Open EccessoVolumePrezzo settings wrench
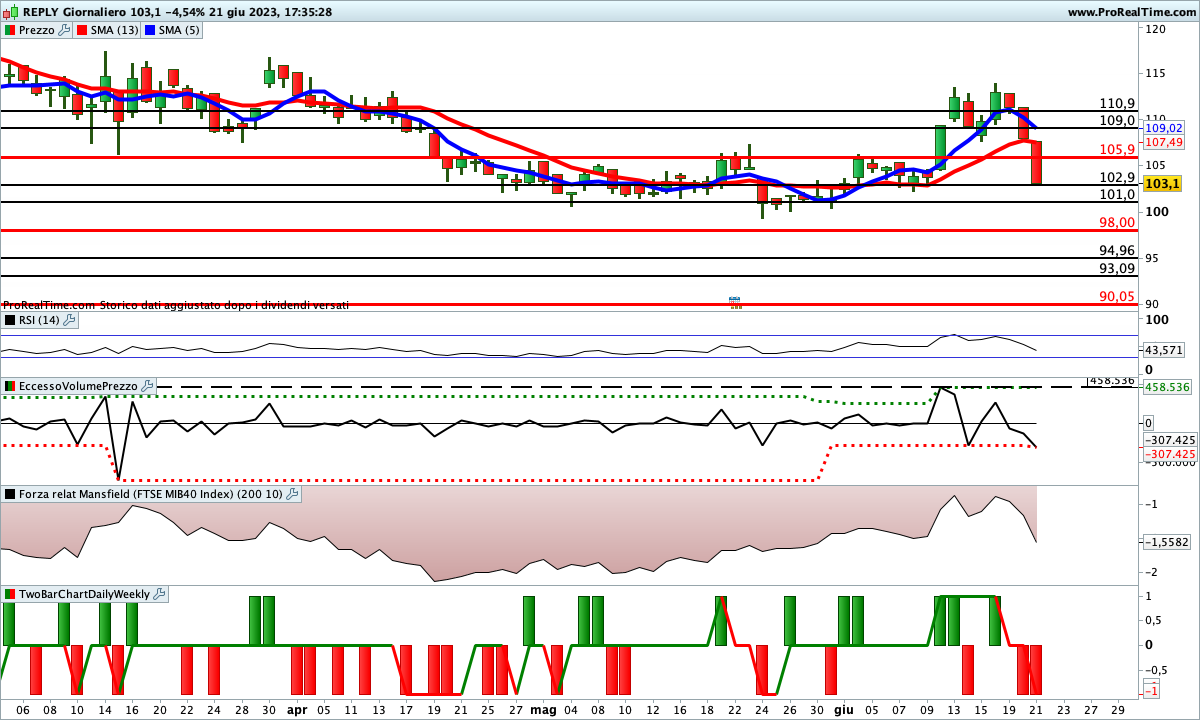Viewport: 1200px width, 720px height. 147,386
